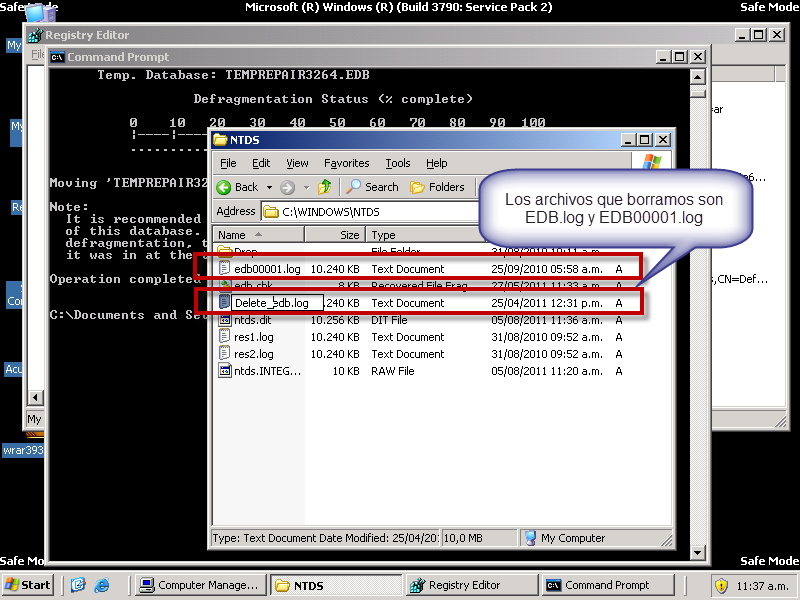Open the Search pane with magnifier icon
The image size is (800, 600).
372,187
